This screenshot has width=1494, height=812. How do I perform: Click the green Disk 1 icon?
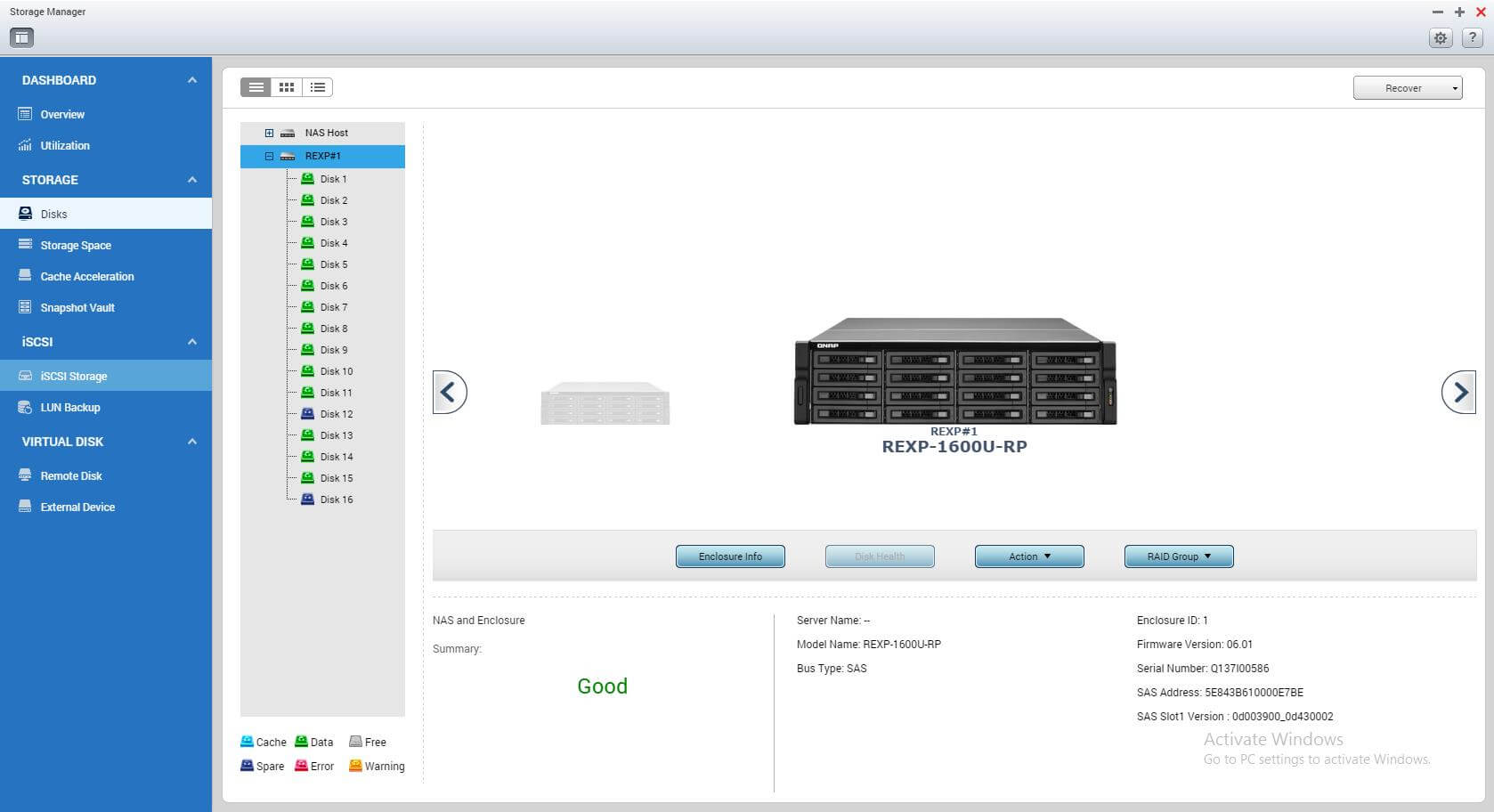307,178
